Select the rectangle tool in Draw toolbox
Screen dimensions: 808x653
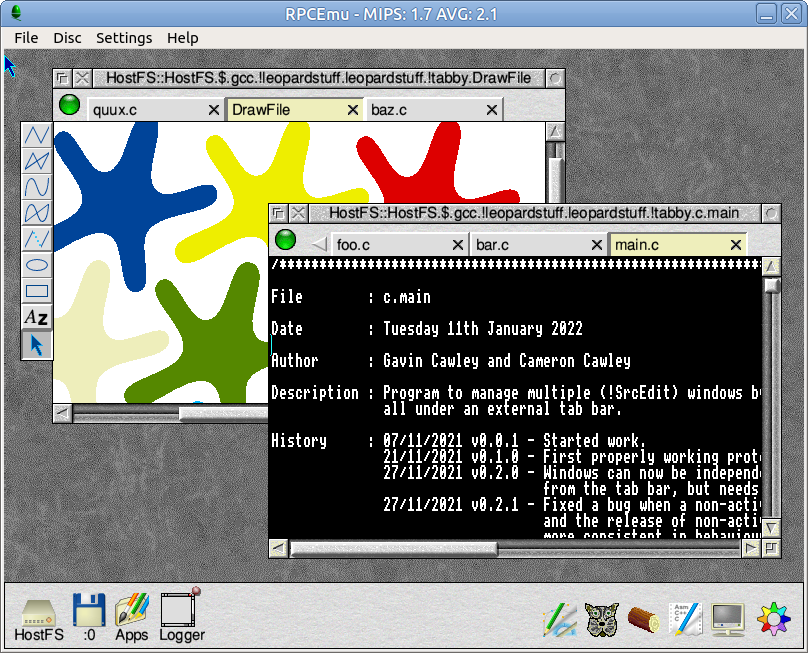coord(37,291)
